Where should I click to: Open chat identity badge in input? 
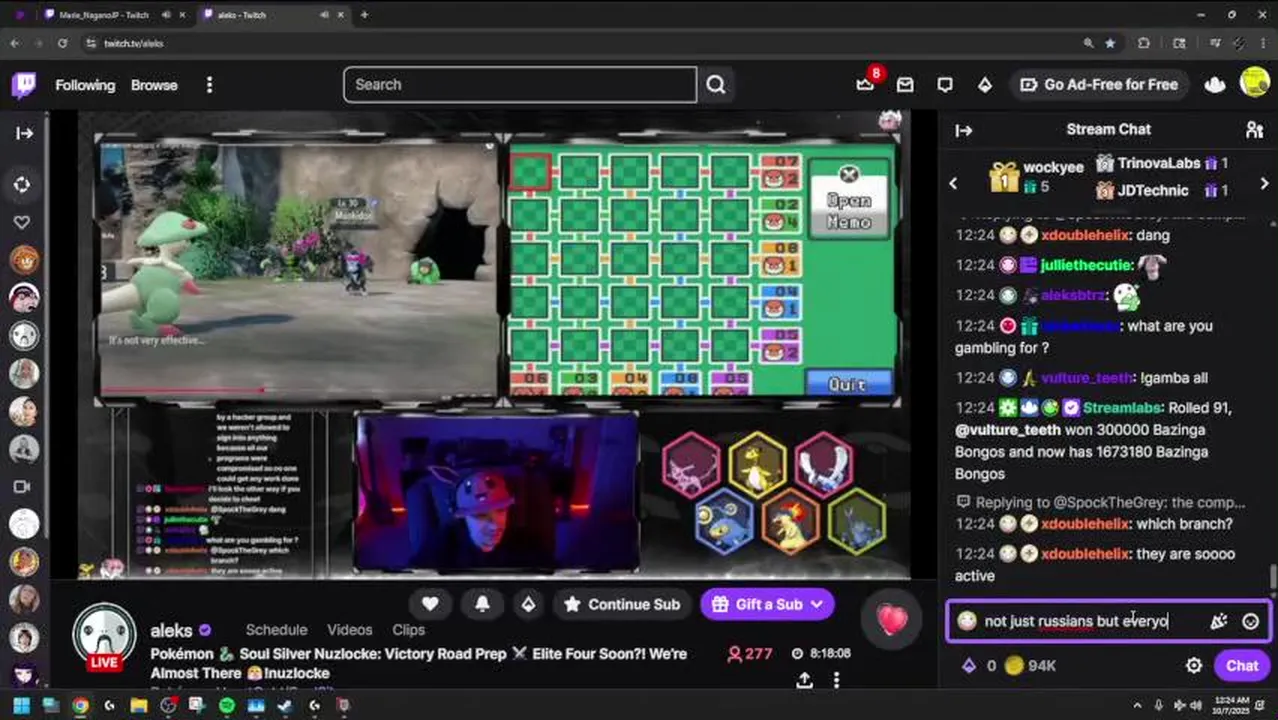(x=966, y=621)
